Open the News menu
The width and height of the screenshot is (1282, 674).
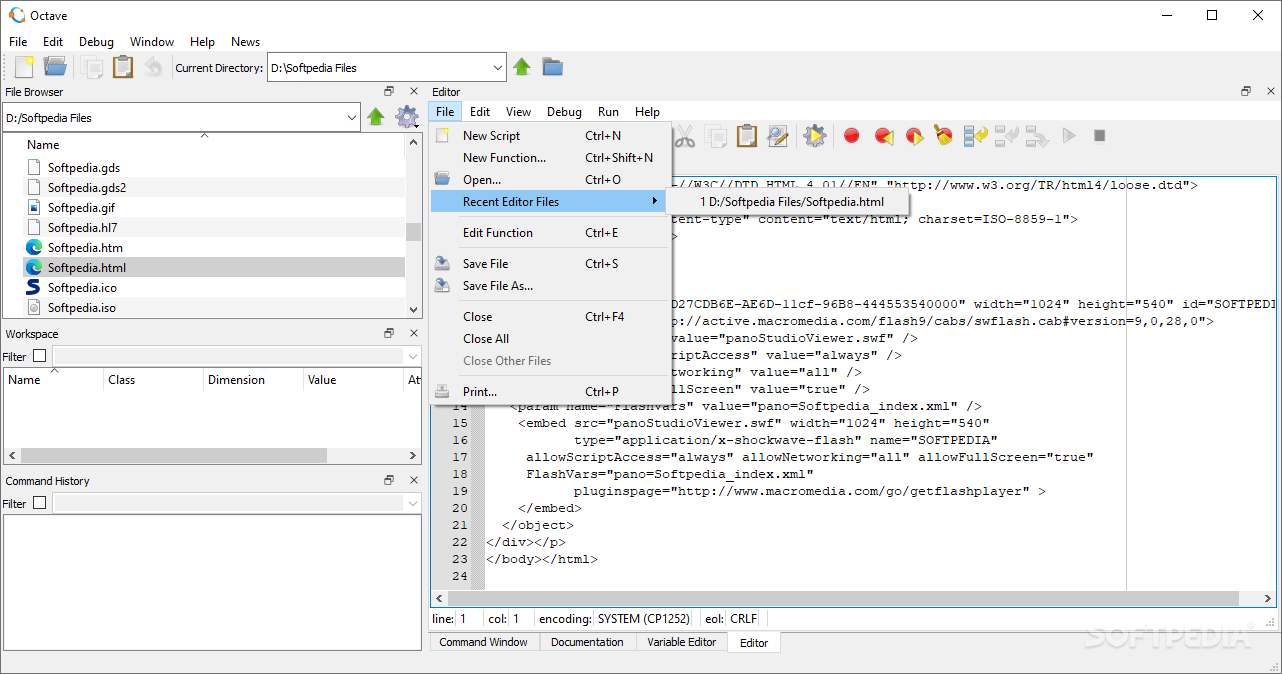[245, 42]
